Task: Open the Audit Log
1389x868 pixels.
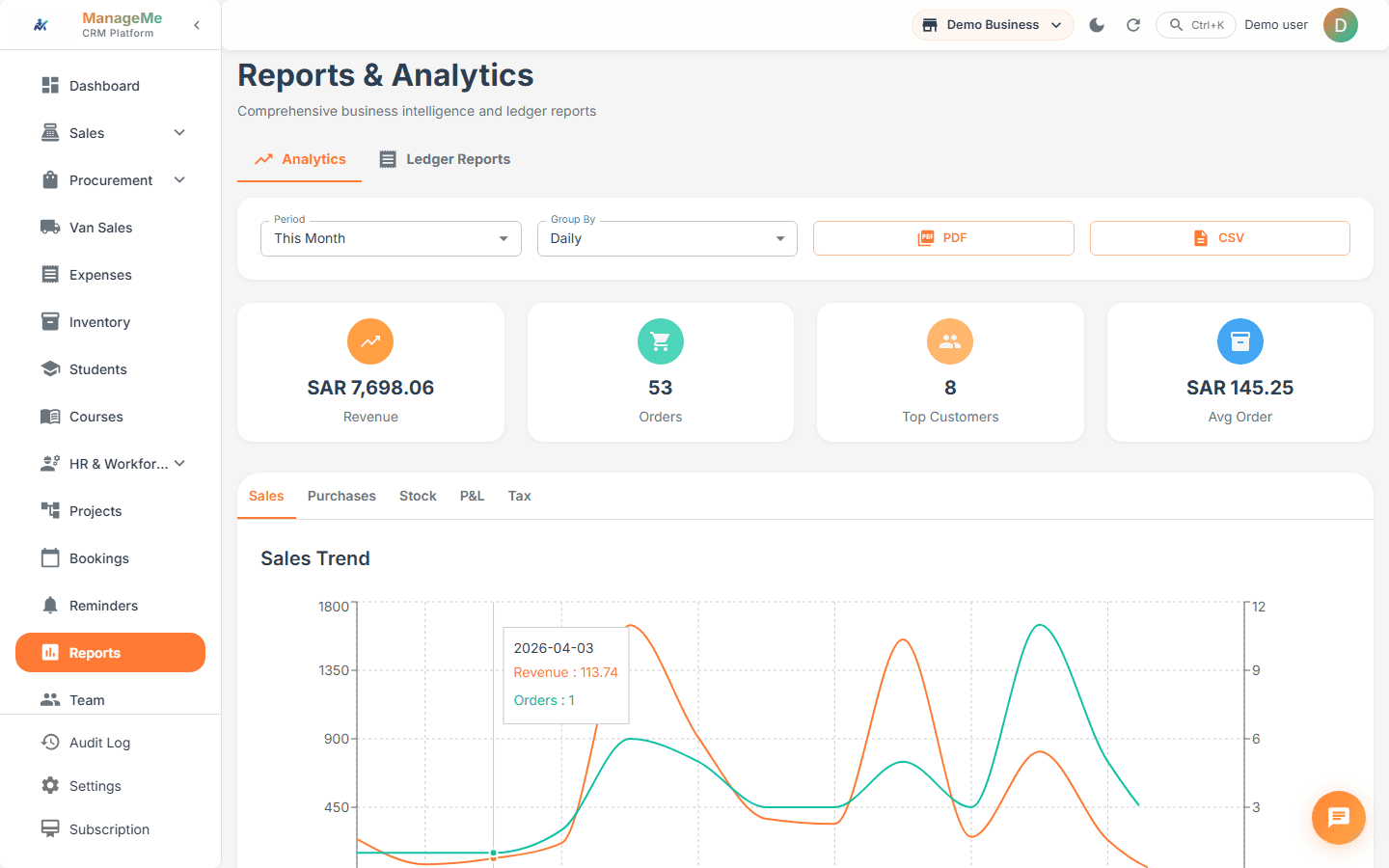Action: click(x=100, y=742)
